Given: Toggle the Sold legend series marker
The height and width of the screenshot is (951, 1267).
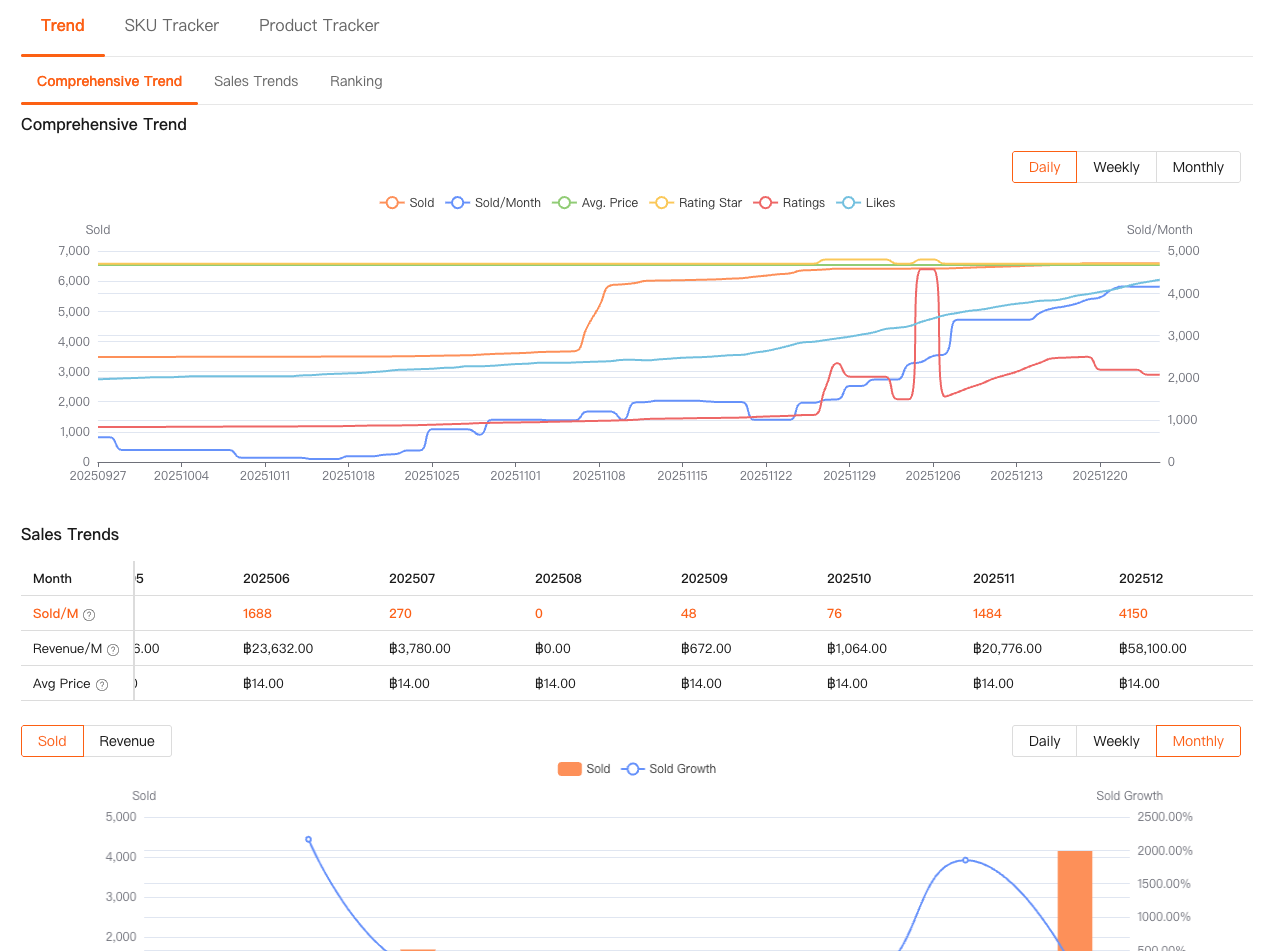Looking at the screenshot, I should coord(392,203).
